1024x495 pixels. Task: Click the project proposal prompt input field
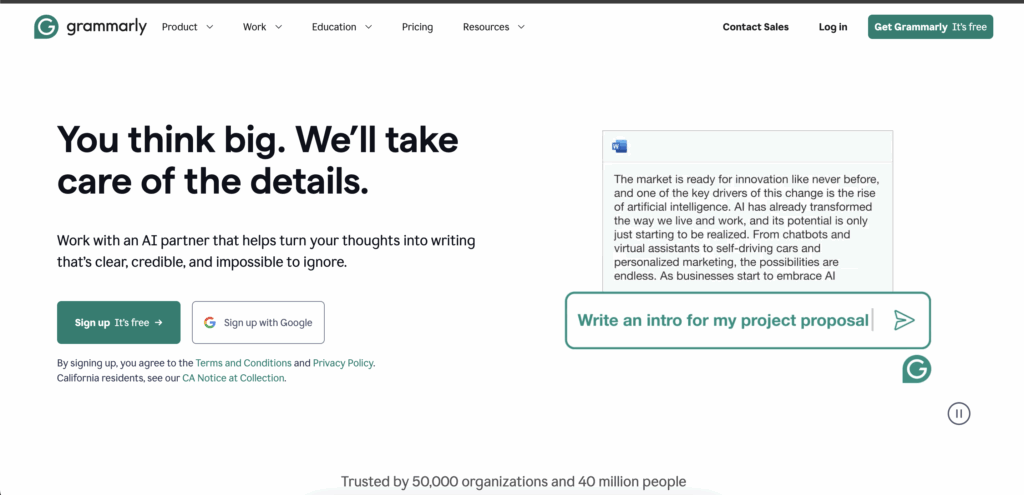pos(722,320)
